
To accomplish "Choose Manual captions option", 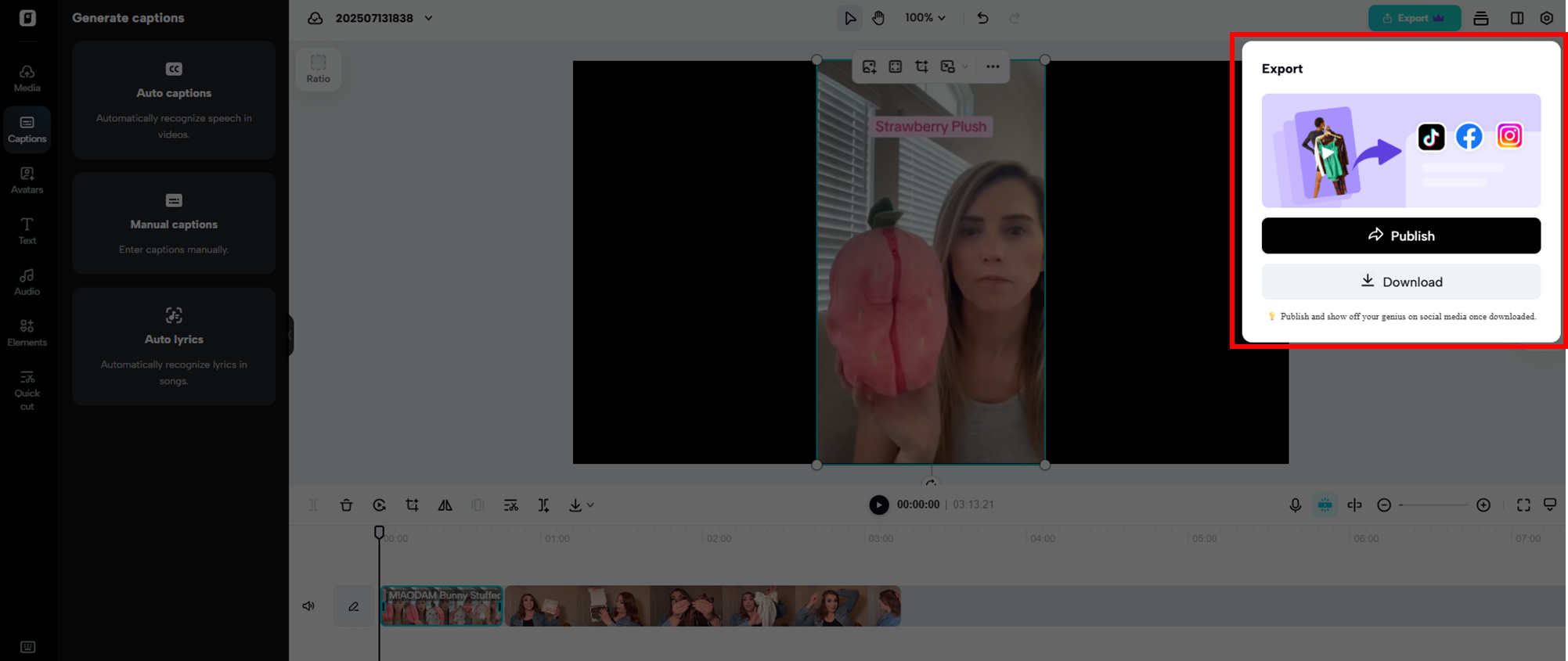I will coord(174,223).
